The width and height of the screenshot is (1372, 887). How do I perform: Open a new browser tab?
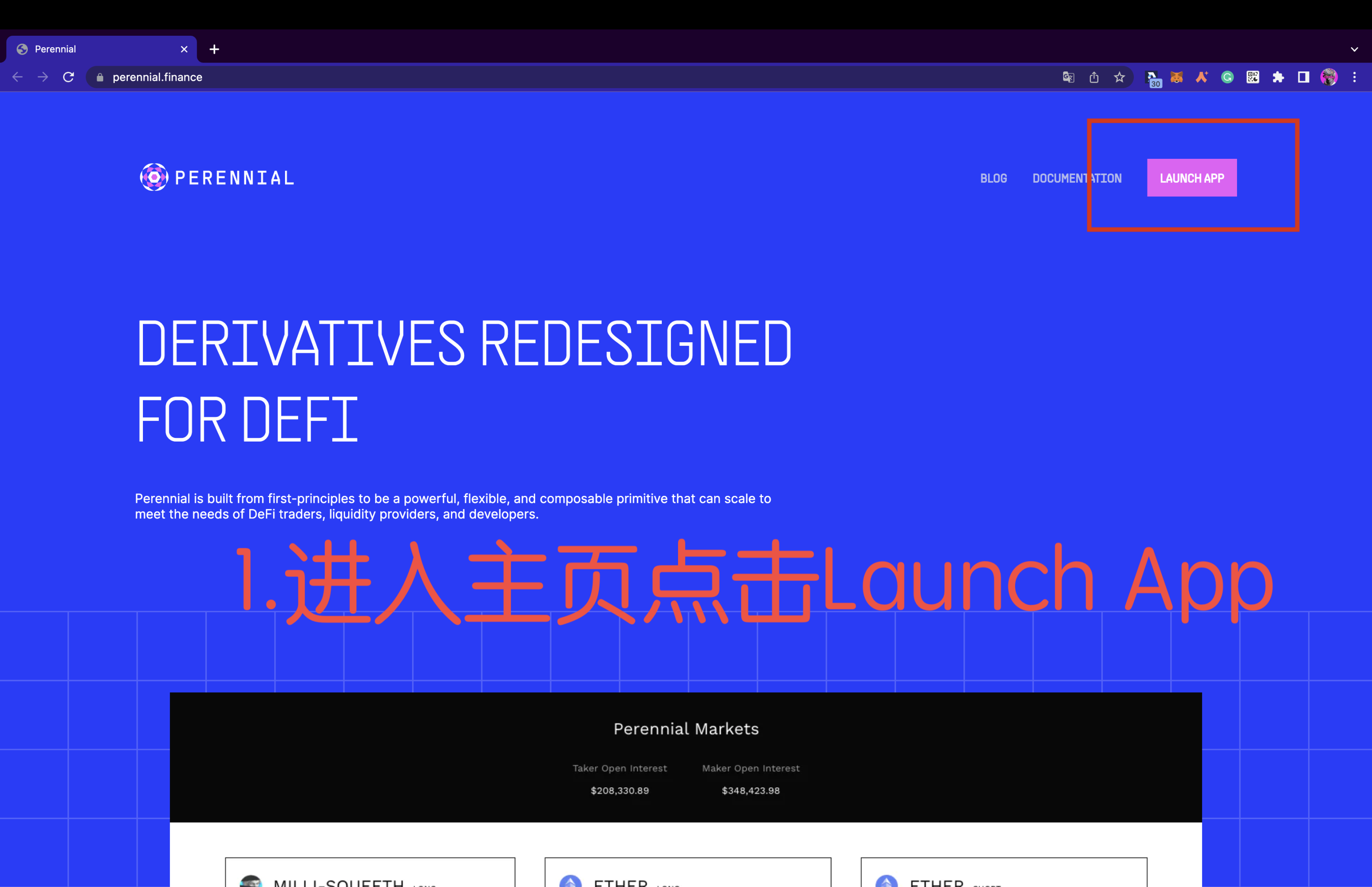214,49
